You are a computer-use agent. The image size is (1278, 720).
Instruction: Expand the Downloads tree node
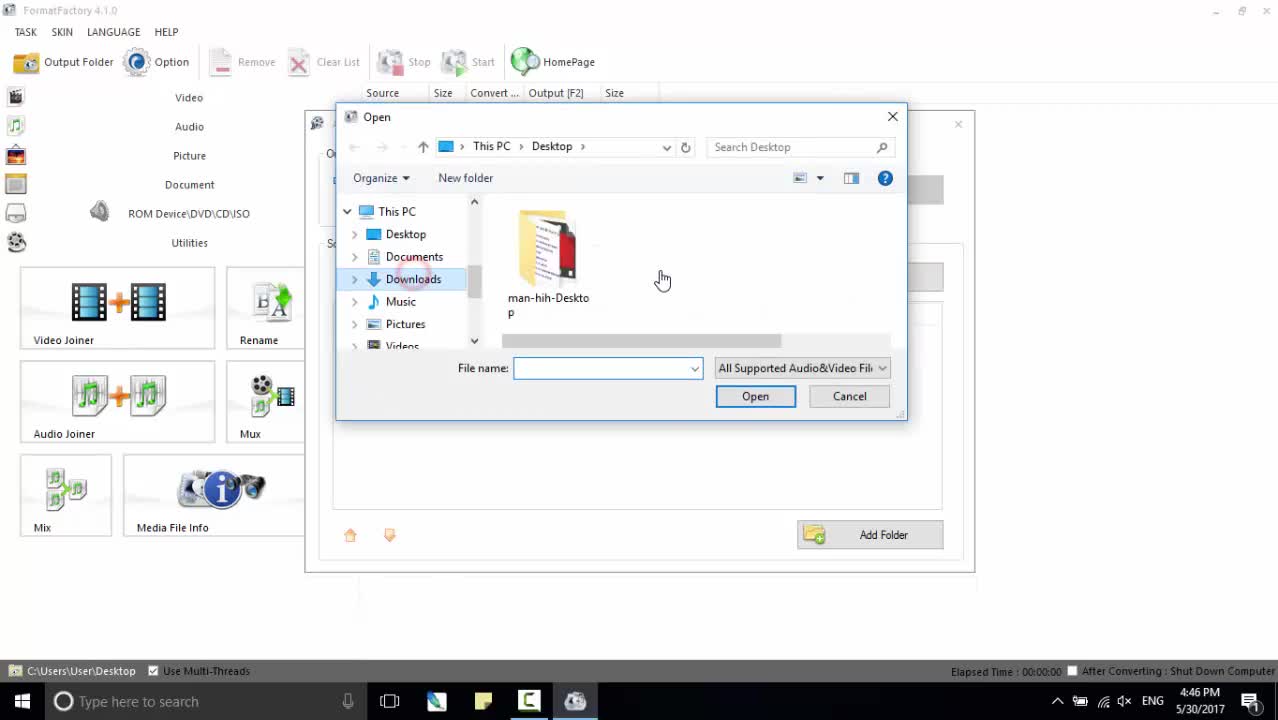click(354, 279)
